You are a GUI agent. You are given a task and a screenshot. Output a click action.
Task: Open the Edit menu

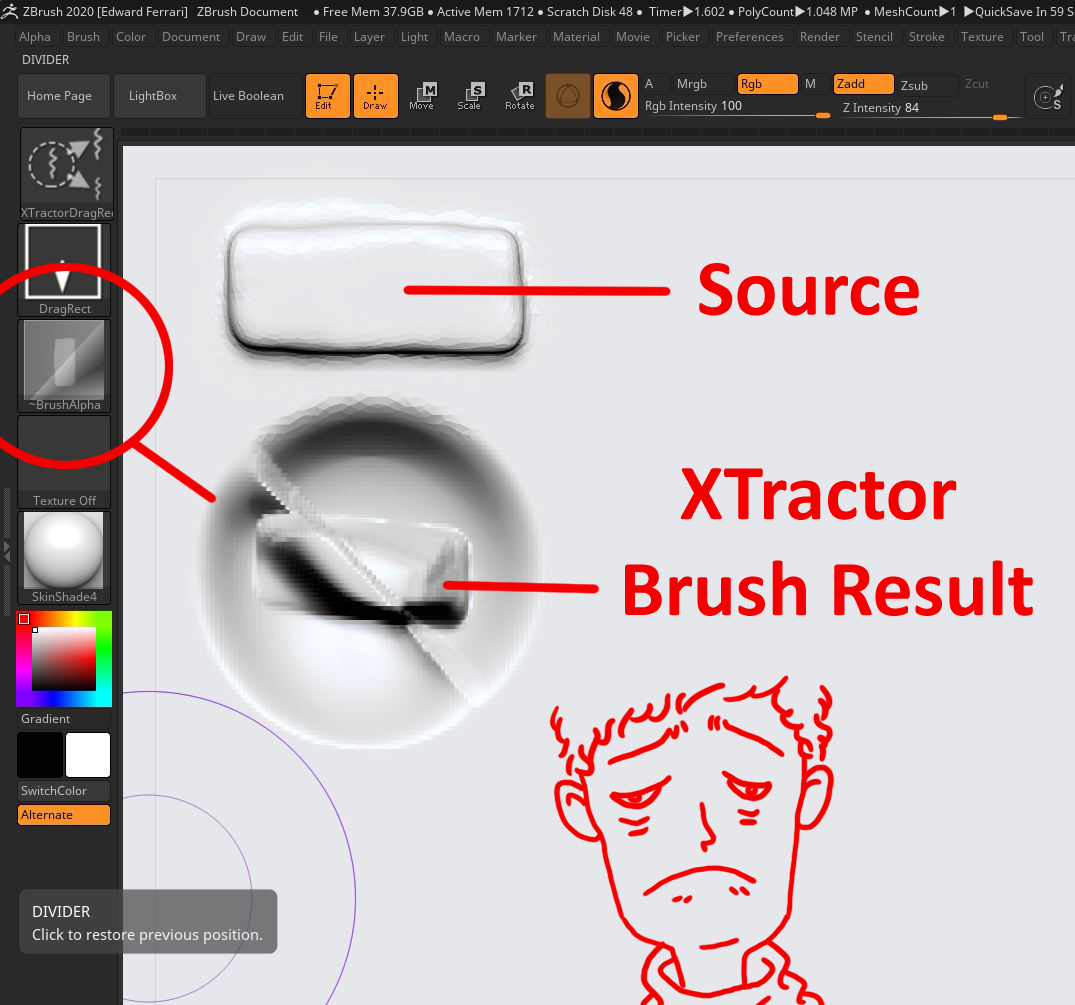pyautogui.click(x=293, y=37)
